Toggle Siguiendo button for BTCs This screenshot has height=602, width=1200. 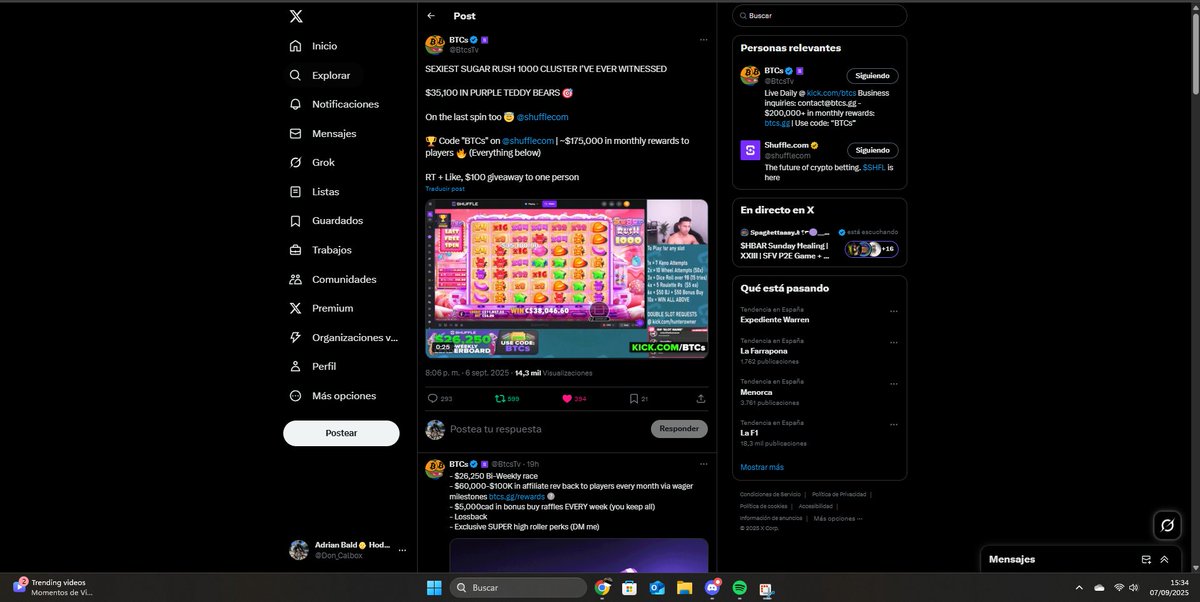(873, 76)
